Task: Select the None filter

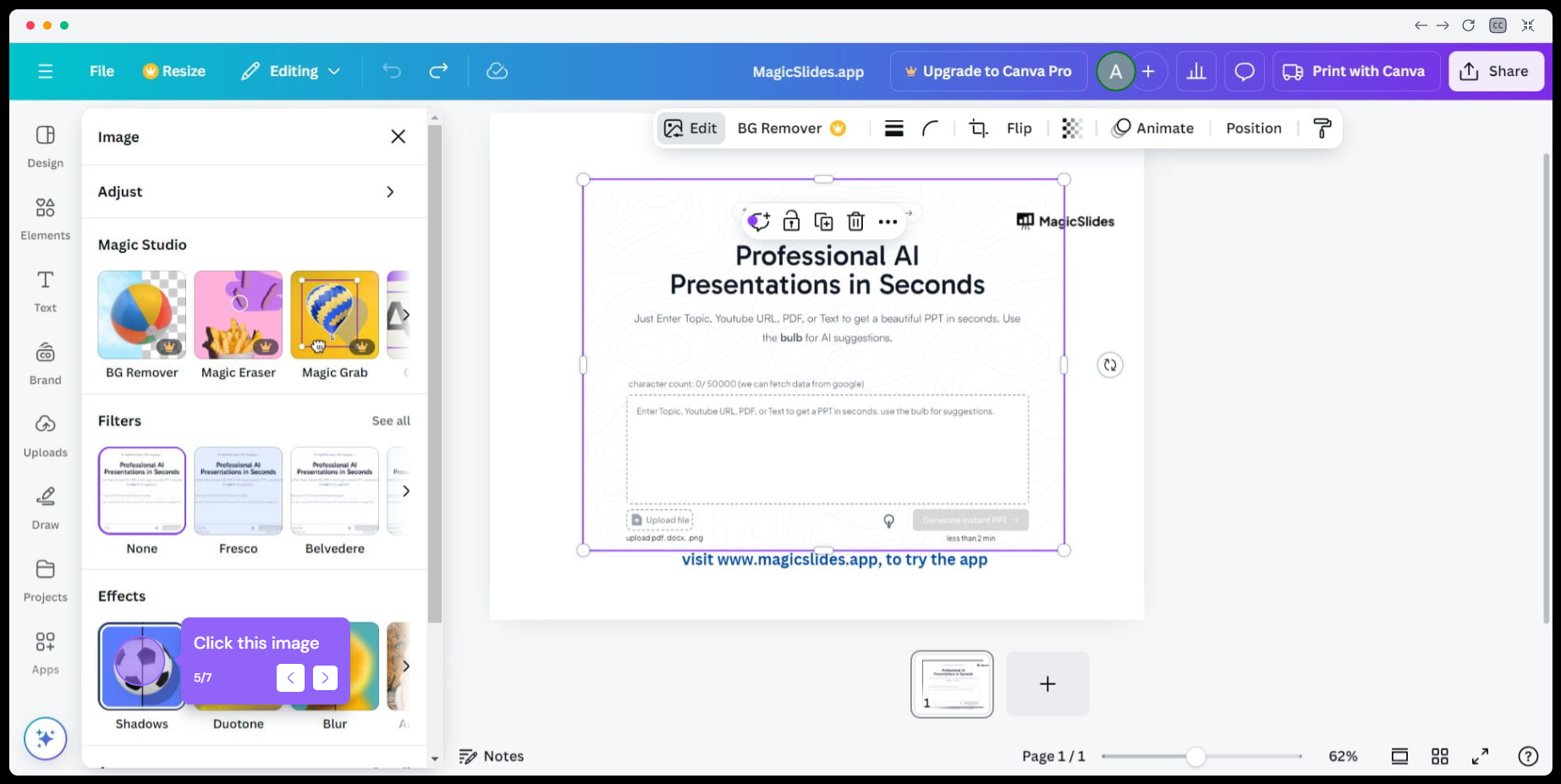Action: click(142, 491)
